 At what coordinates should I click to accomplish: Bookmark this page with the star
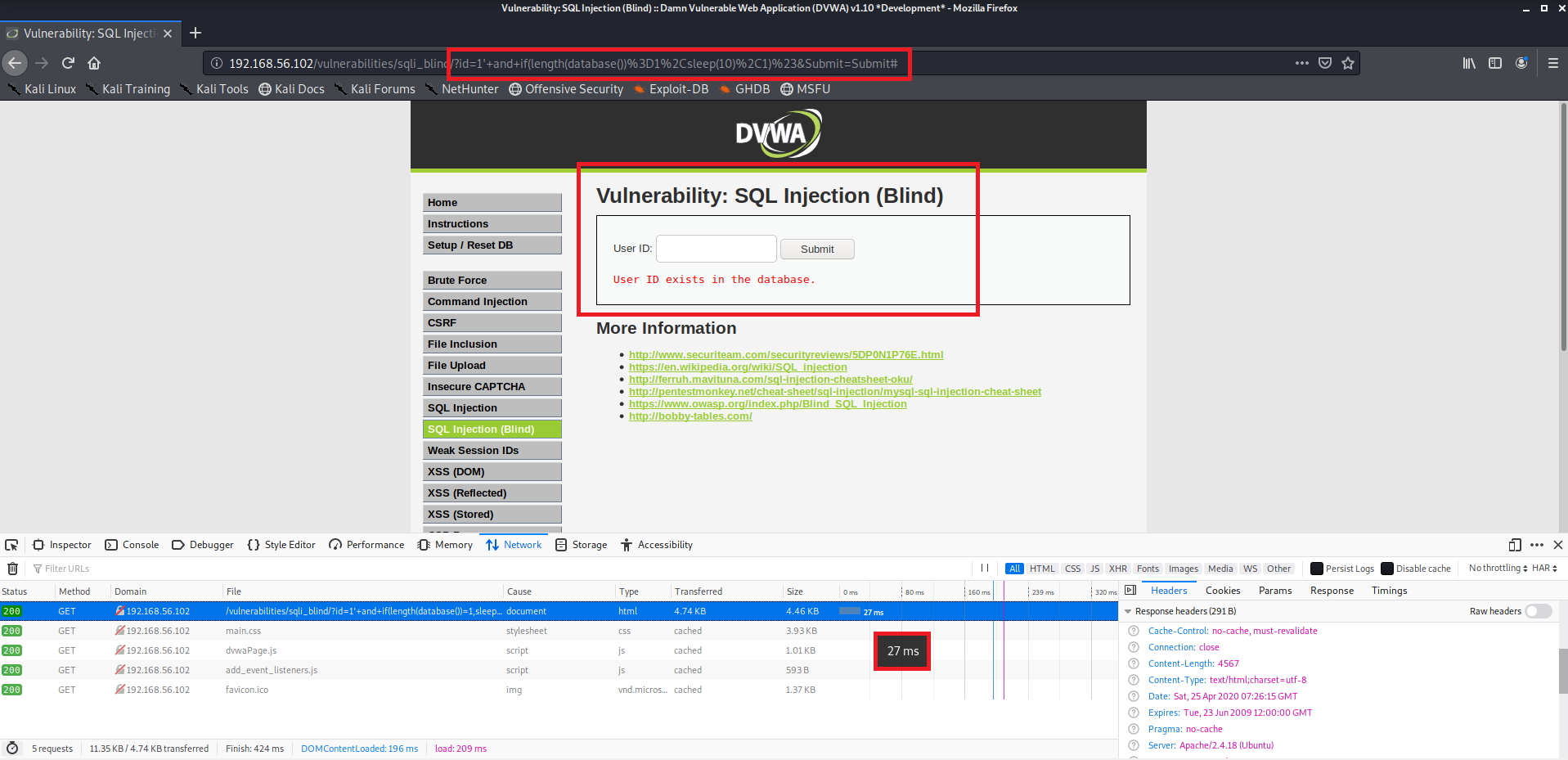point(1348,63)
